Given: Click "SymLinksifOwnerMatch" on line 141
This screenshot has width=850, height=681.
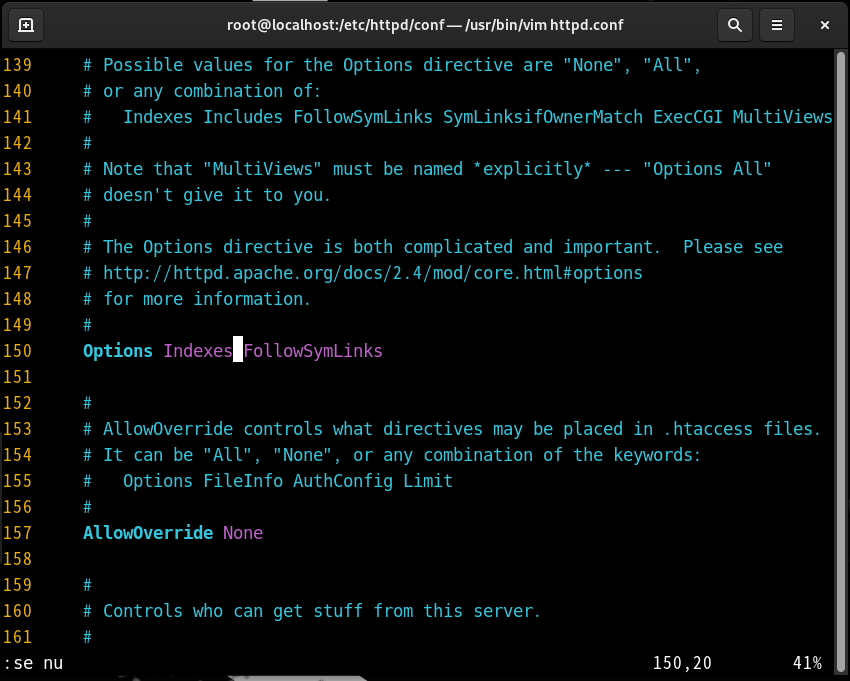Looking at the screenshot, I should [x=543, y=117].
